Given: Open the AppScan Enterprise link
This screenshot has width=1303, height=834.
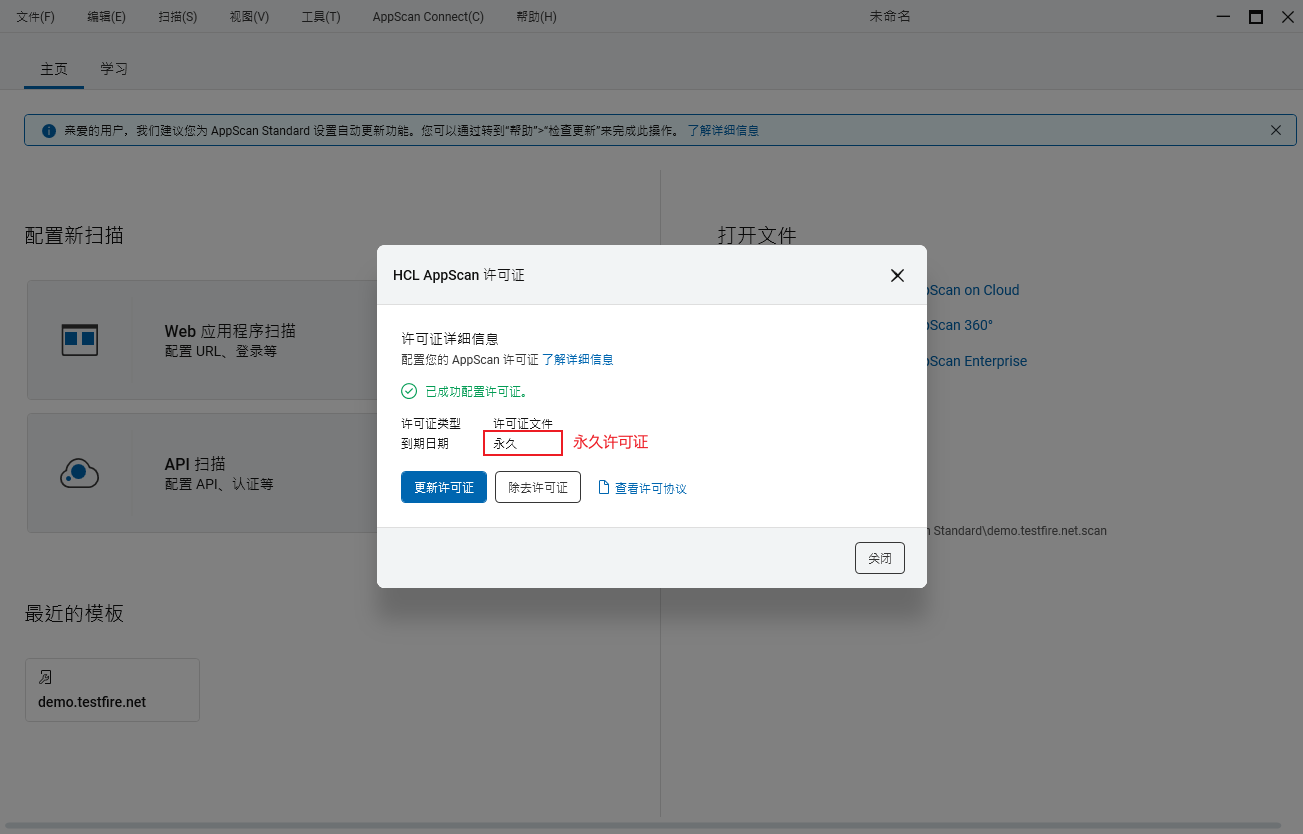Looking at the screenshot, I should coord(977,361).
